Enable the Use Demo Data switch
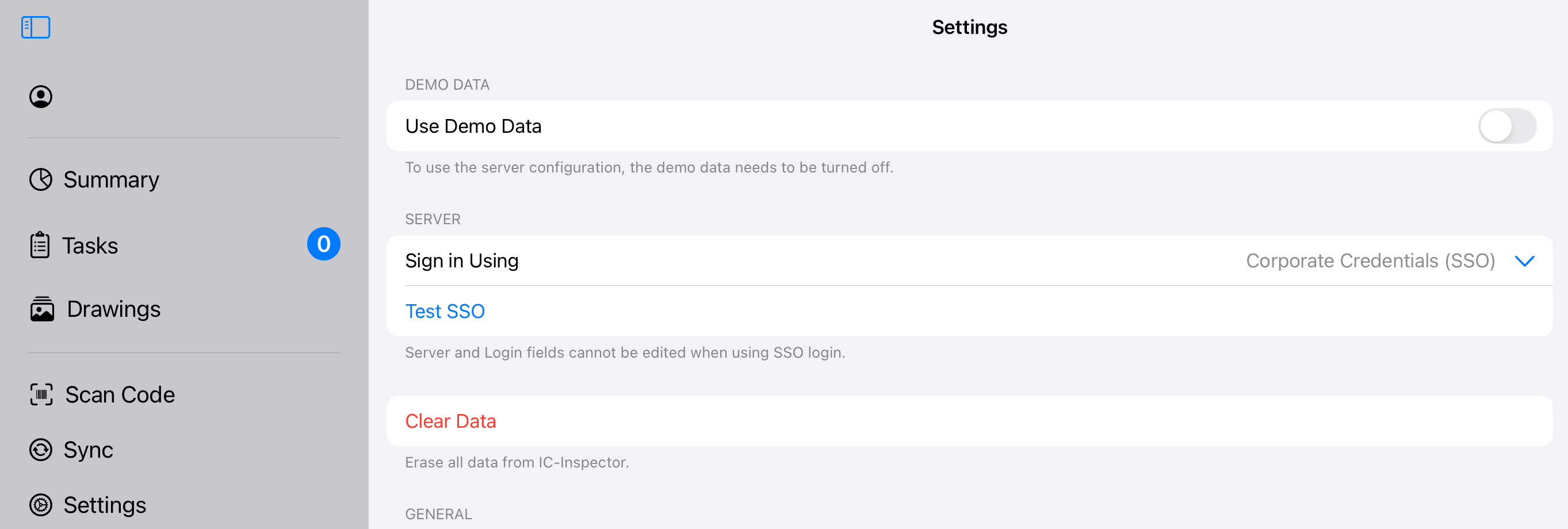The image size is (1568, 529). 1506,126
